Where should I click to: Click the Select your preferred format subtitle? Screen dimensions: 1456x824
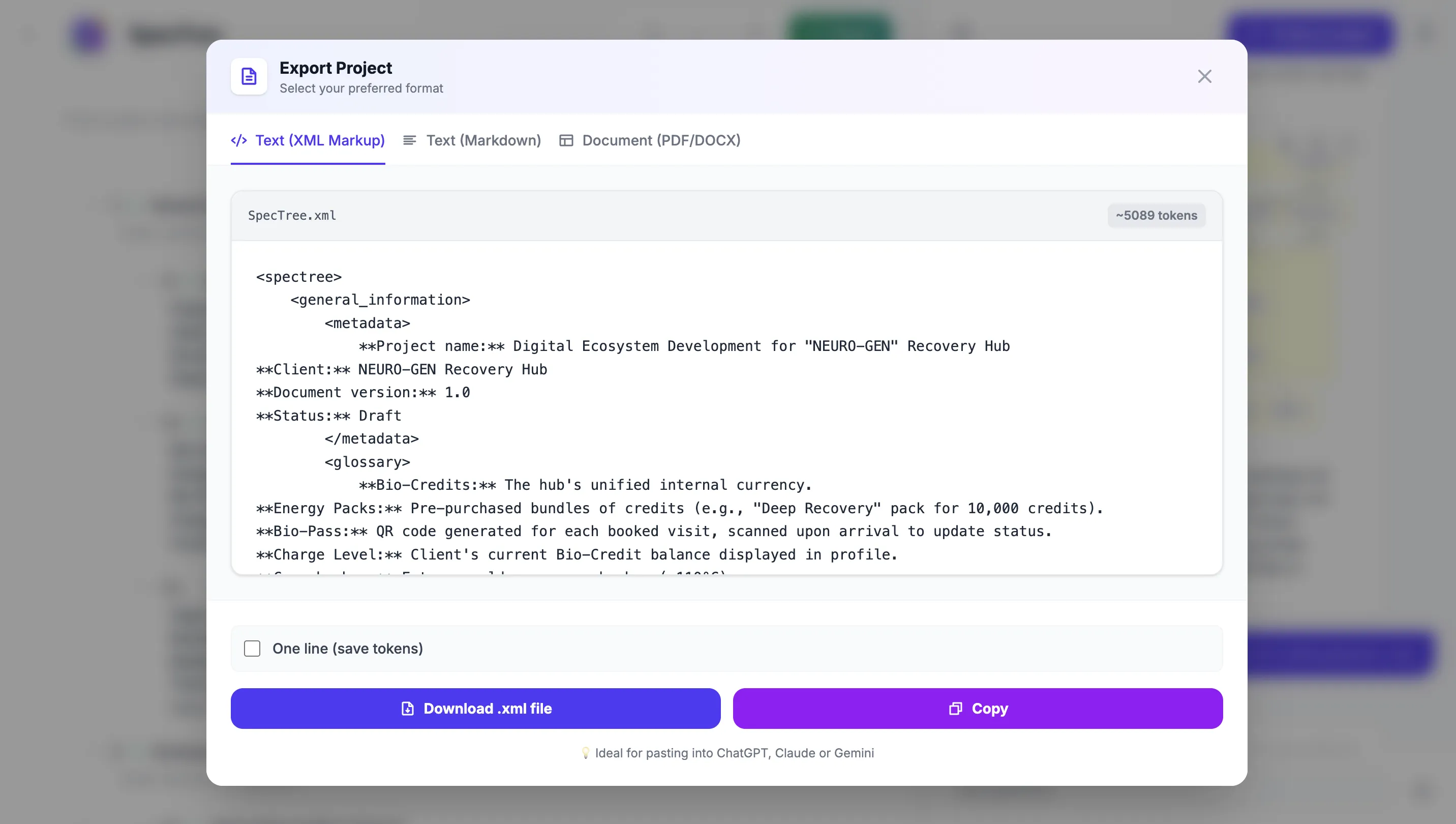coord(361,89)
